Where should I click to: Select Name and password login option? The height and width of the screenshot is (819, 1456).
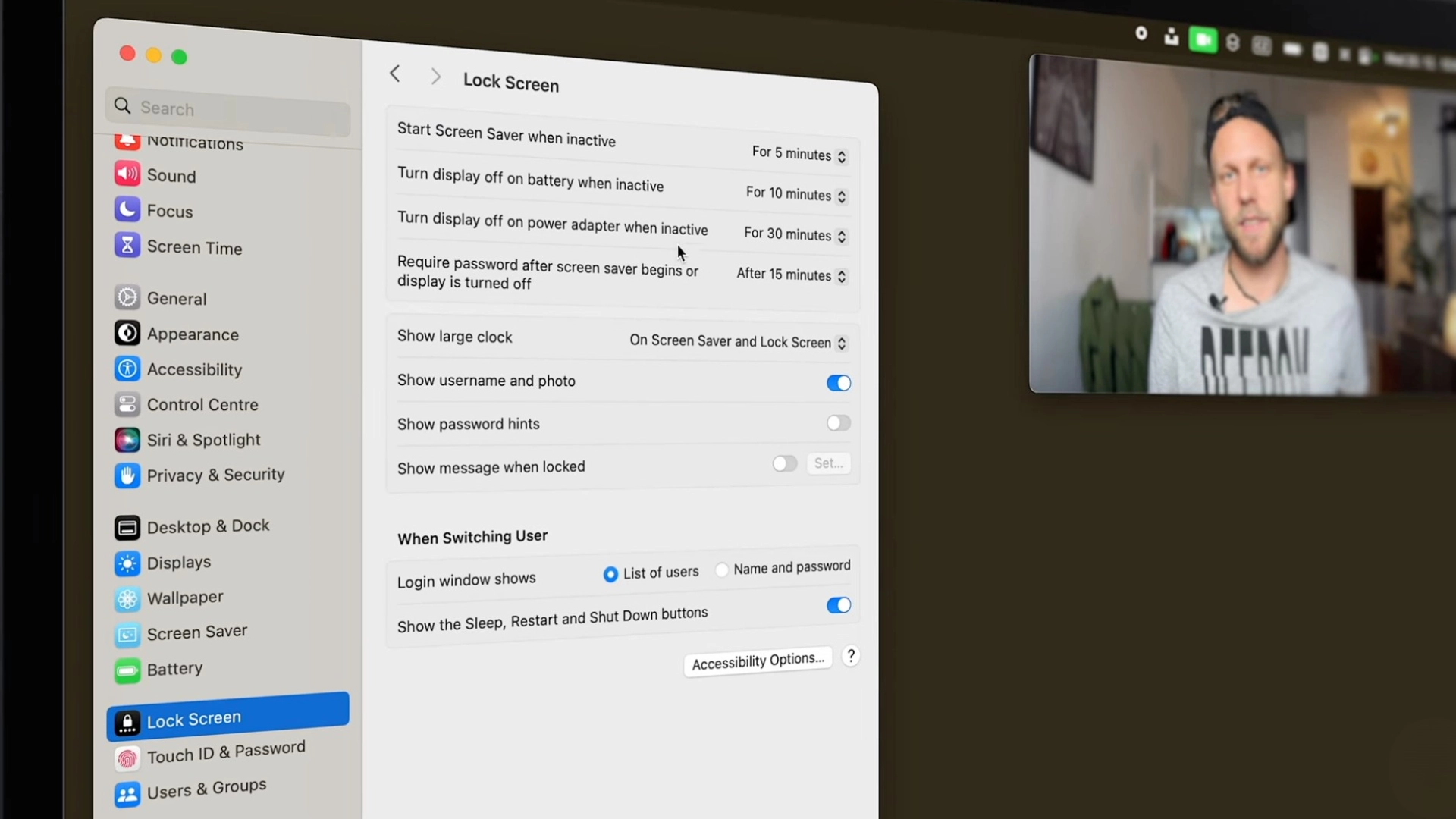[x=722, y=570]
